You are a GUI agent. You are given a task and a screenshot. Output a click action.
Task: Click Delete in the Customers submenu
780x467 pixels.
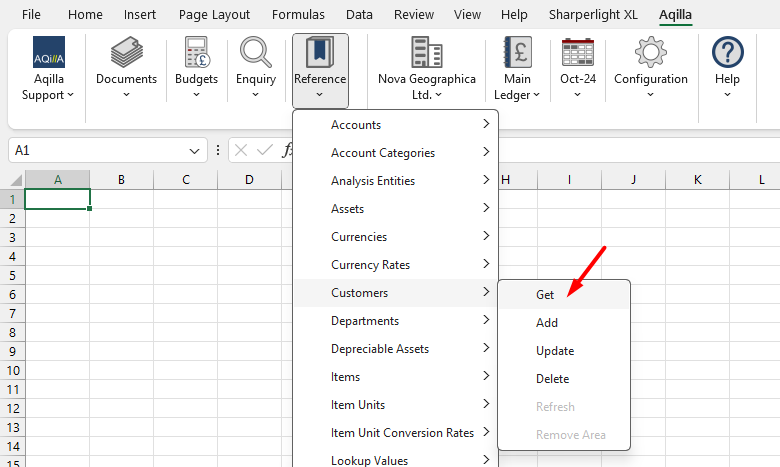[552, 379]
